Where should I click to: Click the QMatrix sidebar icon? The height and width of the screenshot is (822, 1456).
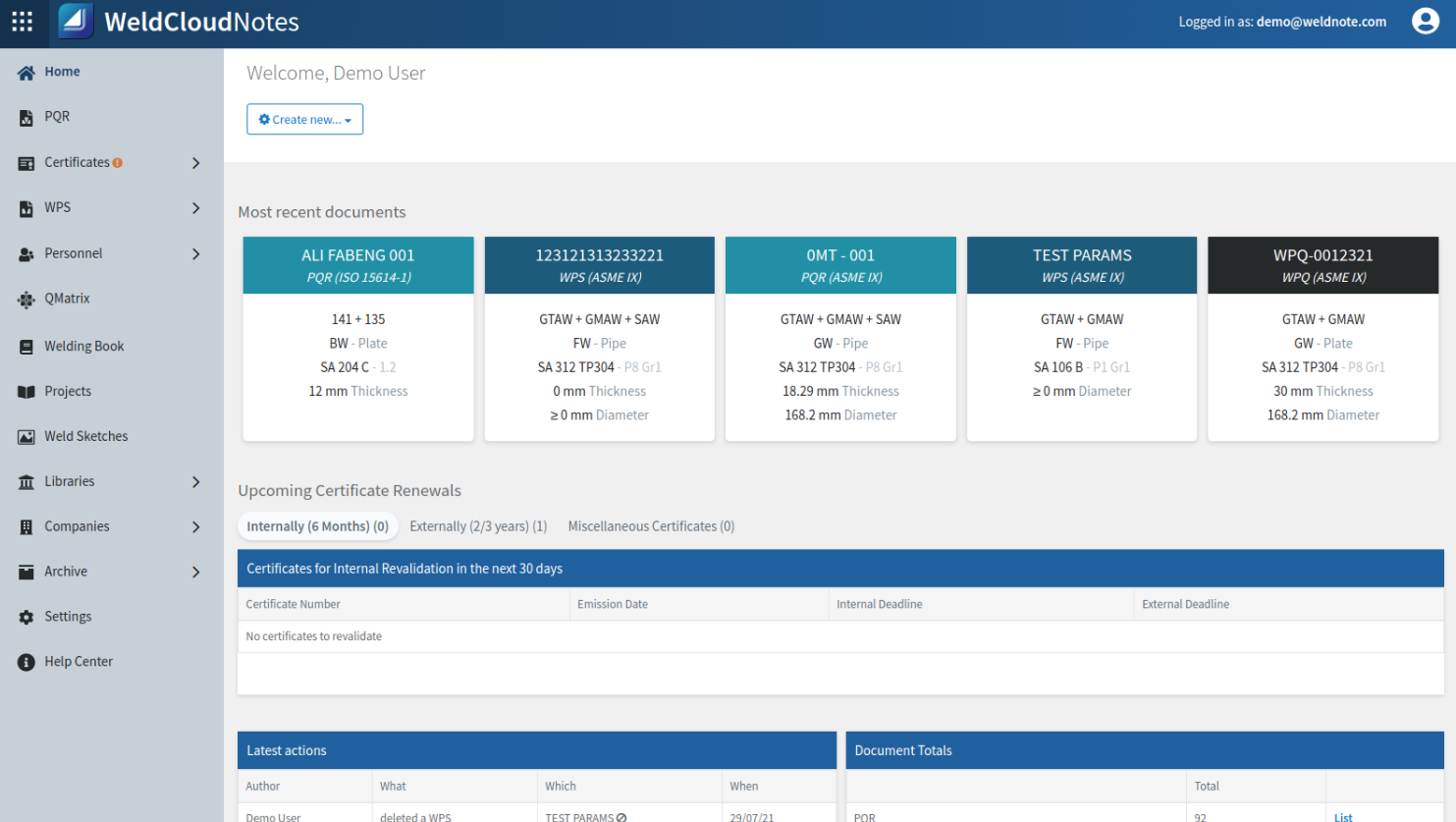[27, 300]
